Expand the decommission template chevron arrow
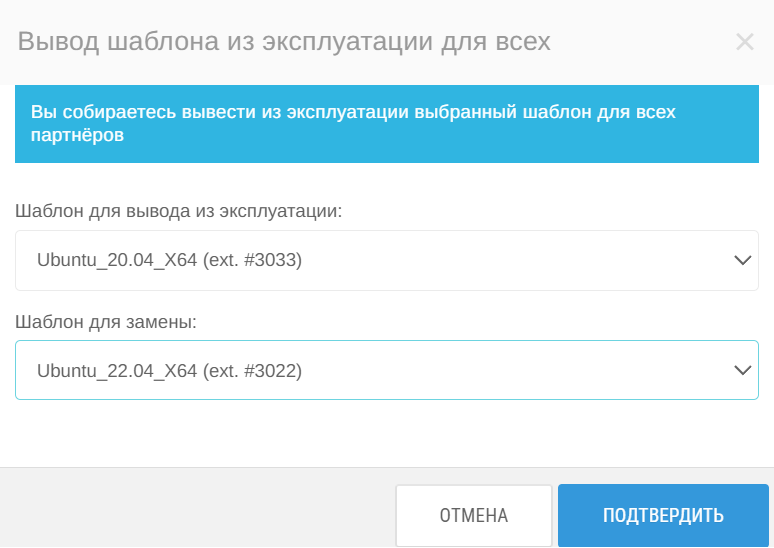This screenshot has width=774, height=548. tap(742, 260)
